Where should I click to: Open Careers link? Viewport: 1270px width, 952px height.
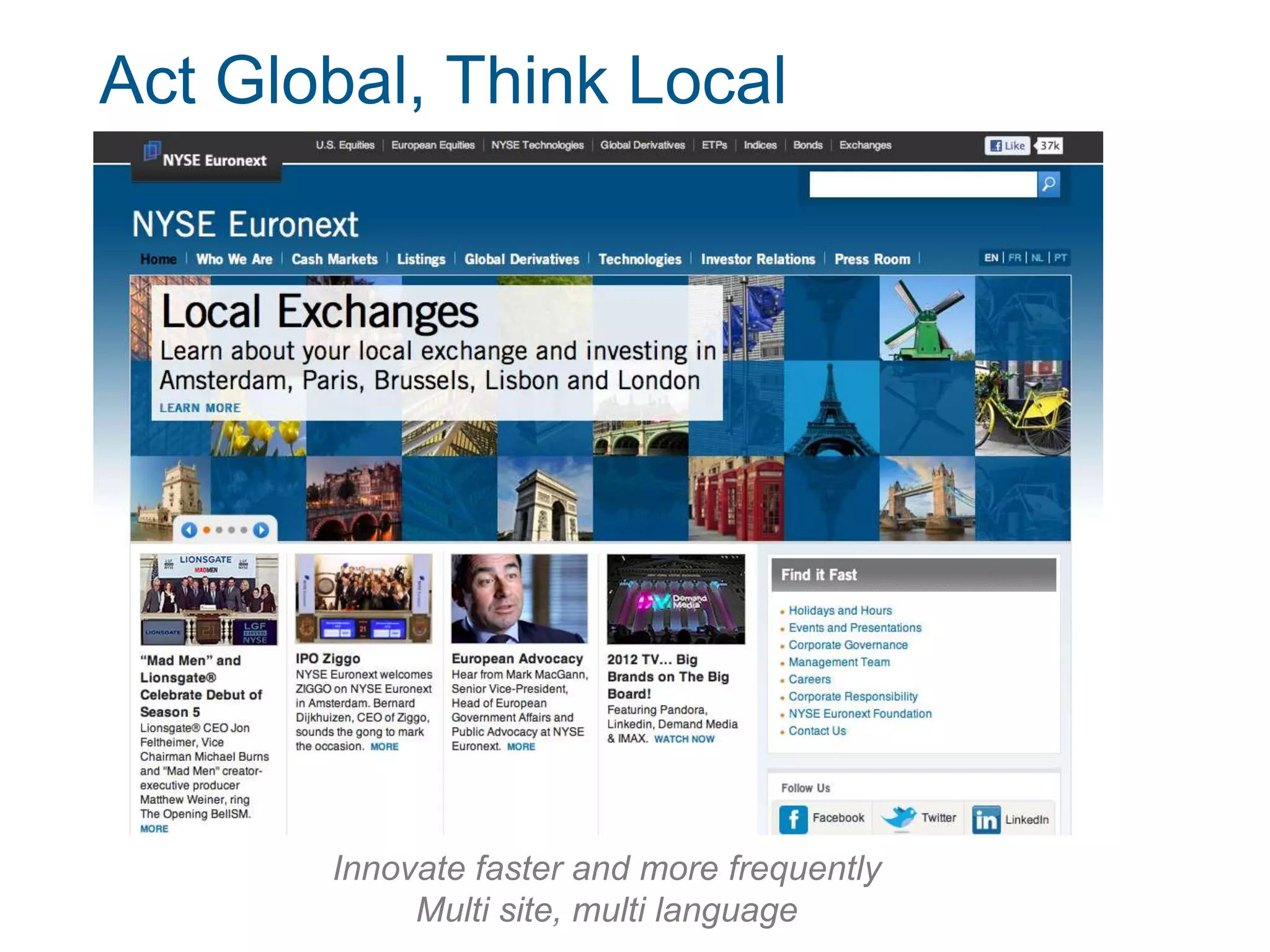tap(809, 679)
